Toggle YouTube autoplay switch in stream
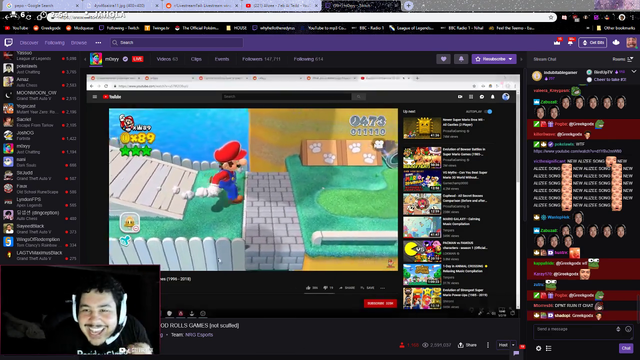Viewport: 640px width, 360px height. (x=489, y=111)
